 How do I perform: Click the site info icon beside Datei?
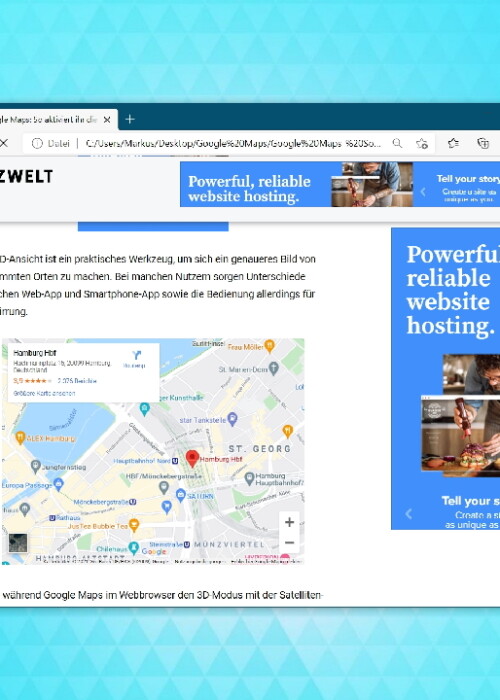(37, 143)
